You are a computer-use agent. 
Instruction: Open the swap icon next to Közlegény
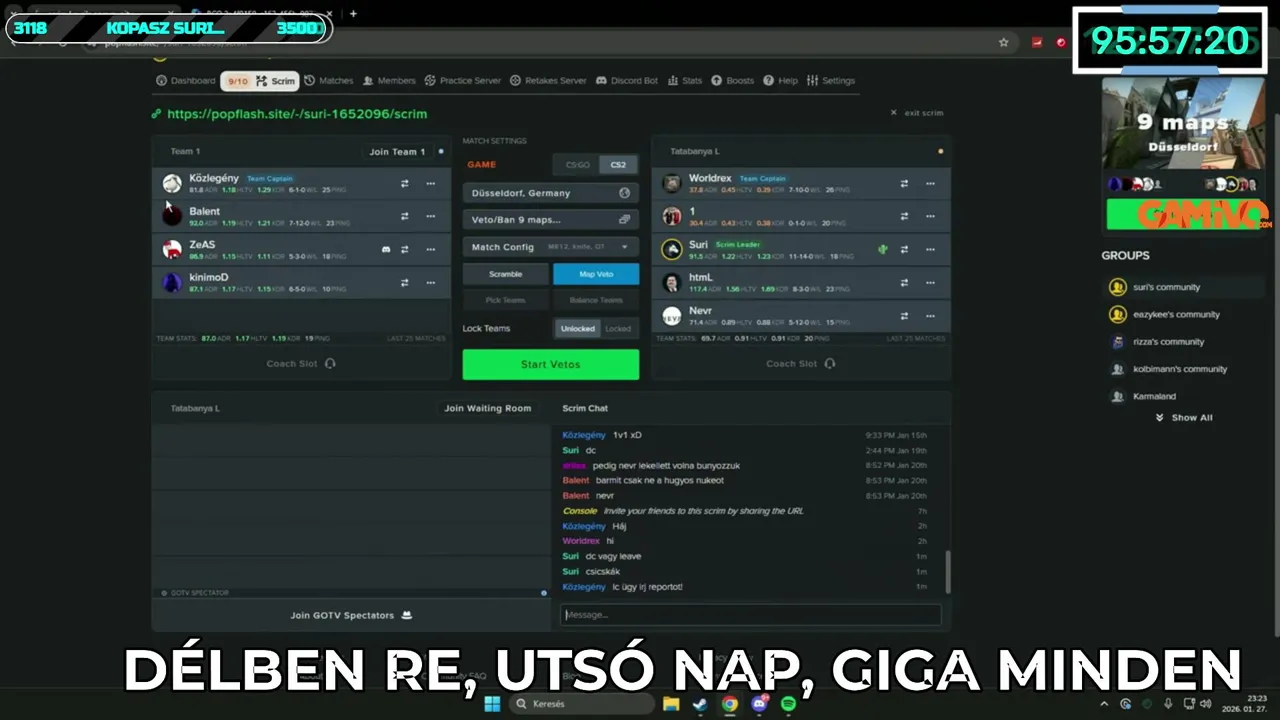(x=405, y=184)
